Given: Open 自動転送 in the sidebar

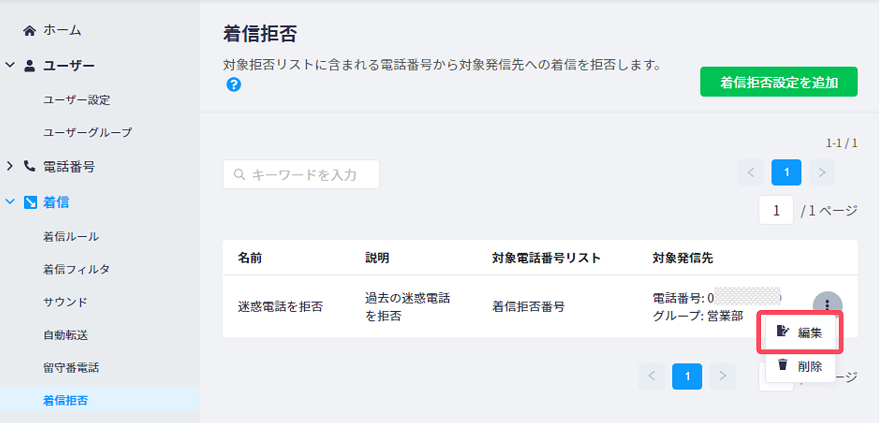Looking at the screenshot, I should [65, 335].
